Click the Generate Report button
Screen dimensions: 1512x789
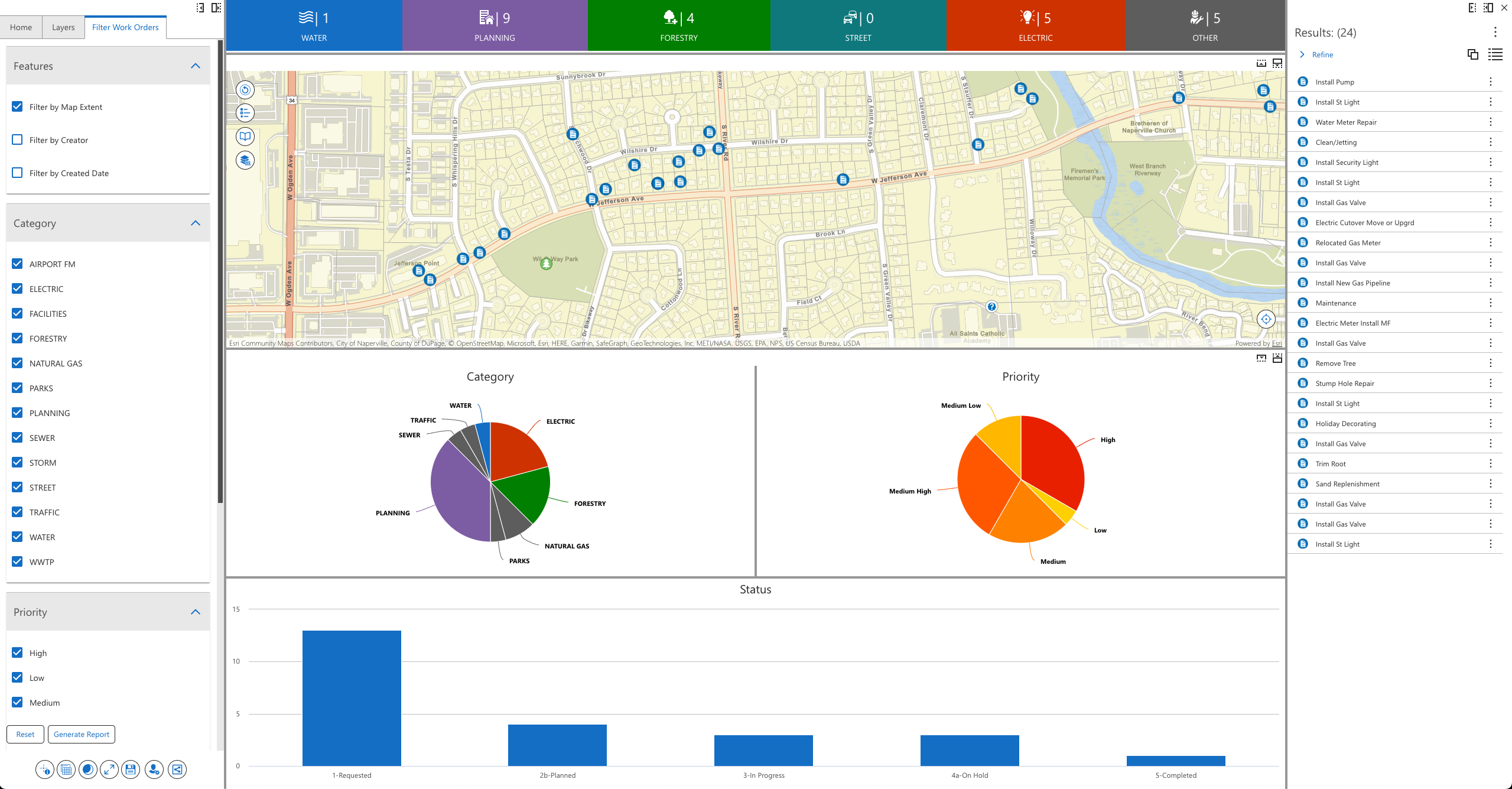(x=82, y=734)
